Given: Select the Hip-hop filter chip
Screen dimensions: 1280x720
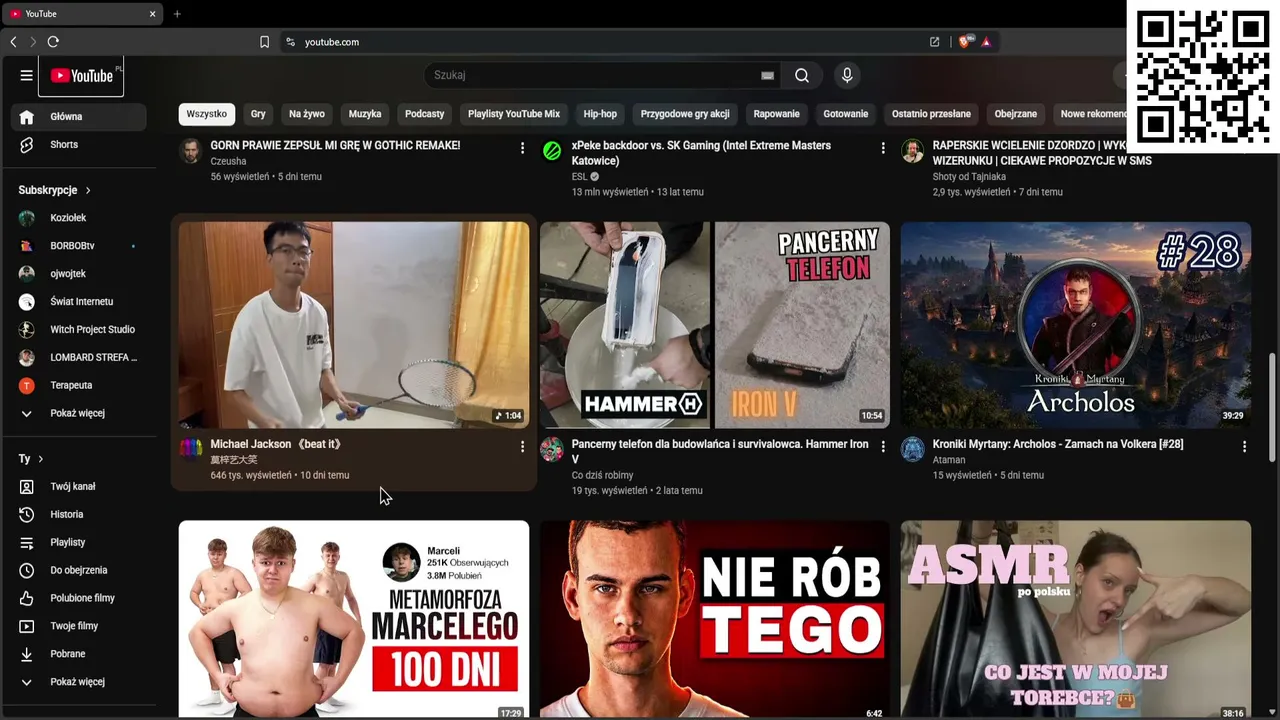Looking at the screenshot, I should [600, 114].
